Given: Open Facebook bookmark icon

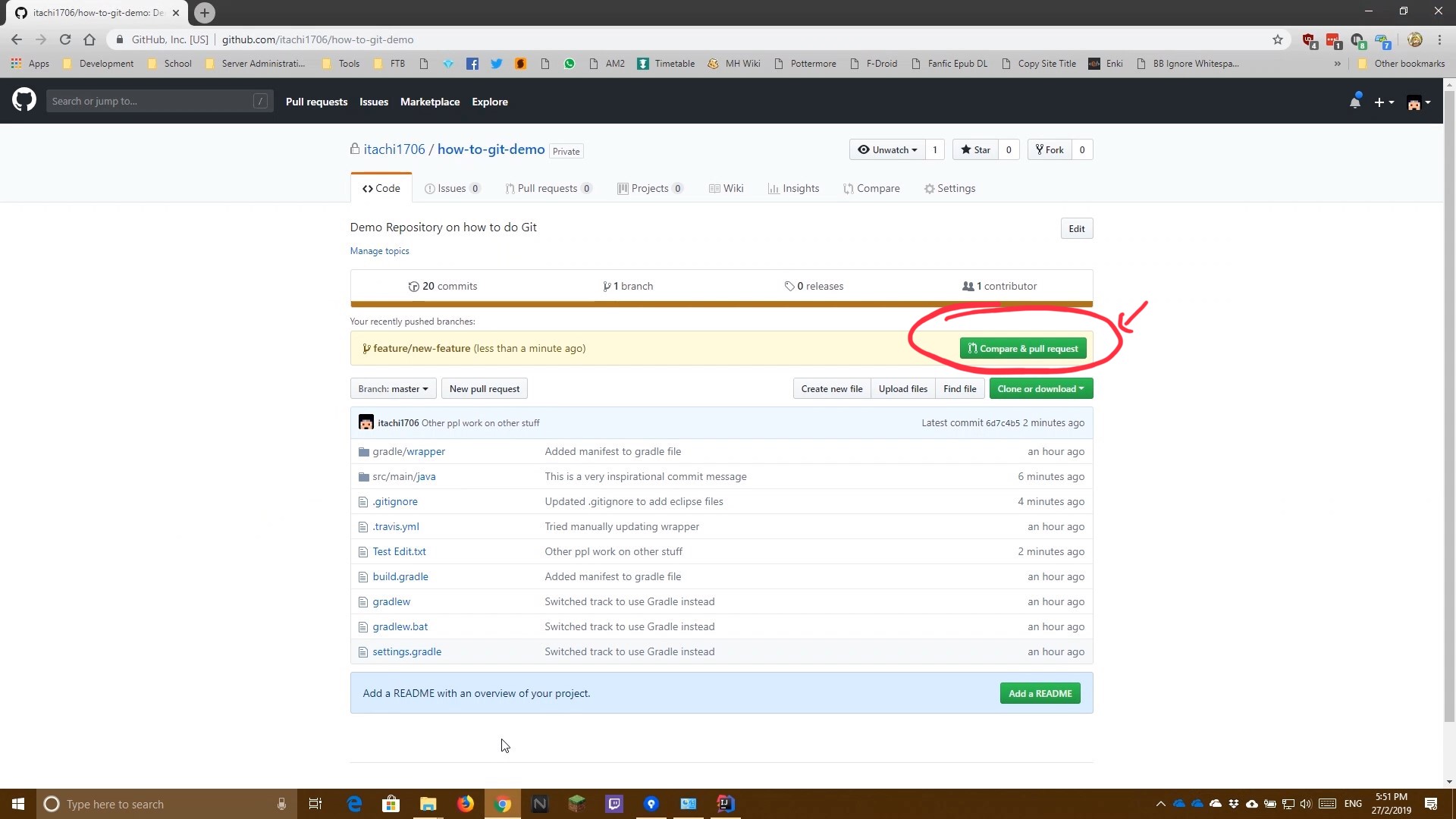Looking at the screenshot, I should (472, 64).
